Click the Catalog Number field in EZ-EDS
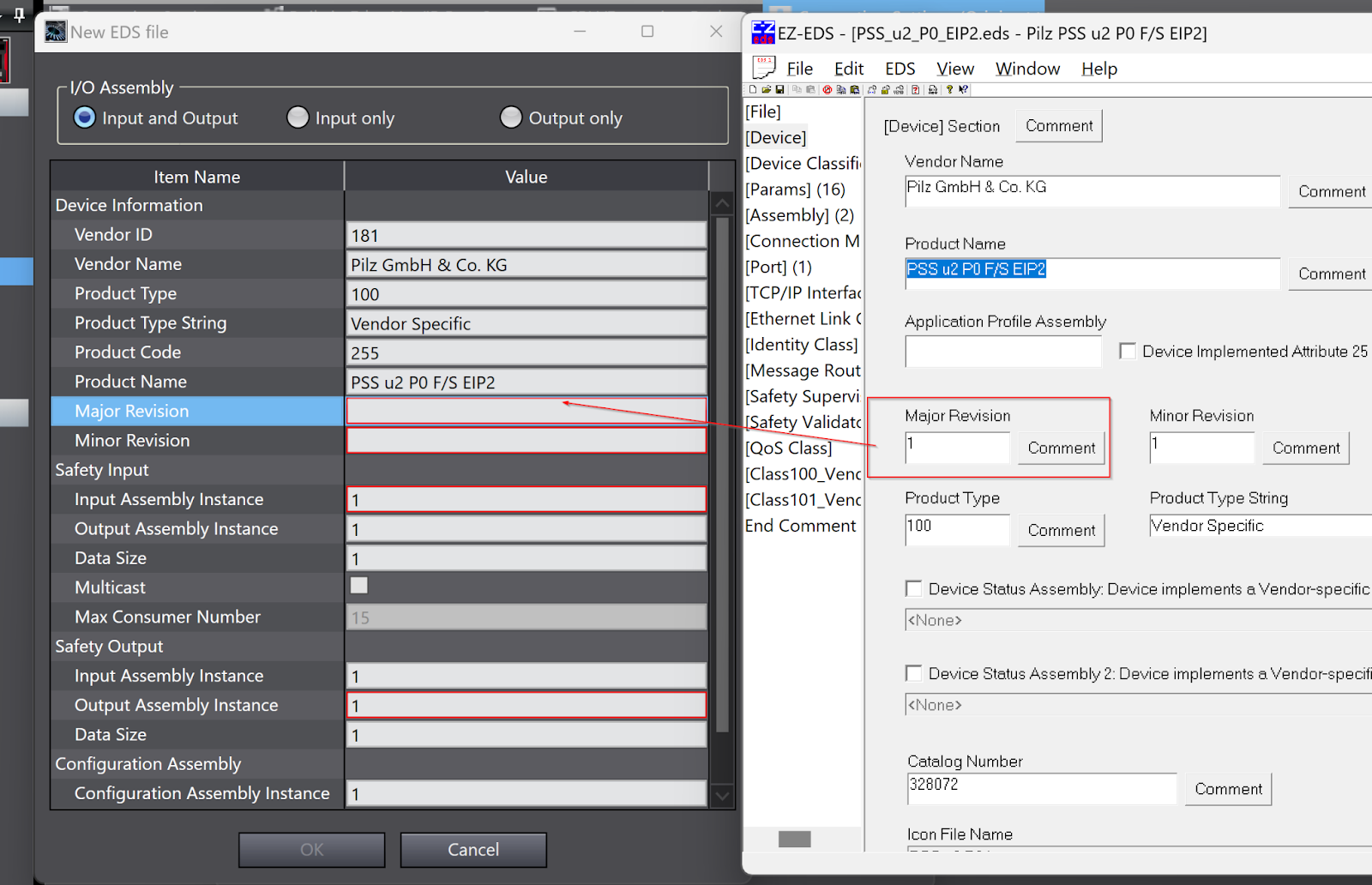This screenshot has width=1372, height=885. (1041, 788)
